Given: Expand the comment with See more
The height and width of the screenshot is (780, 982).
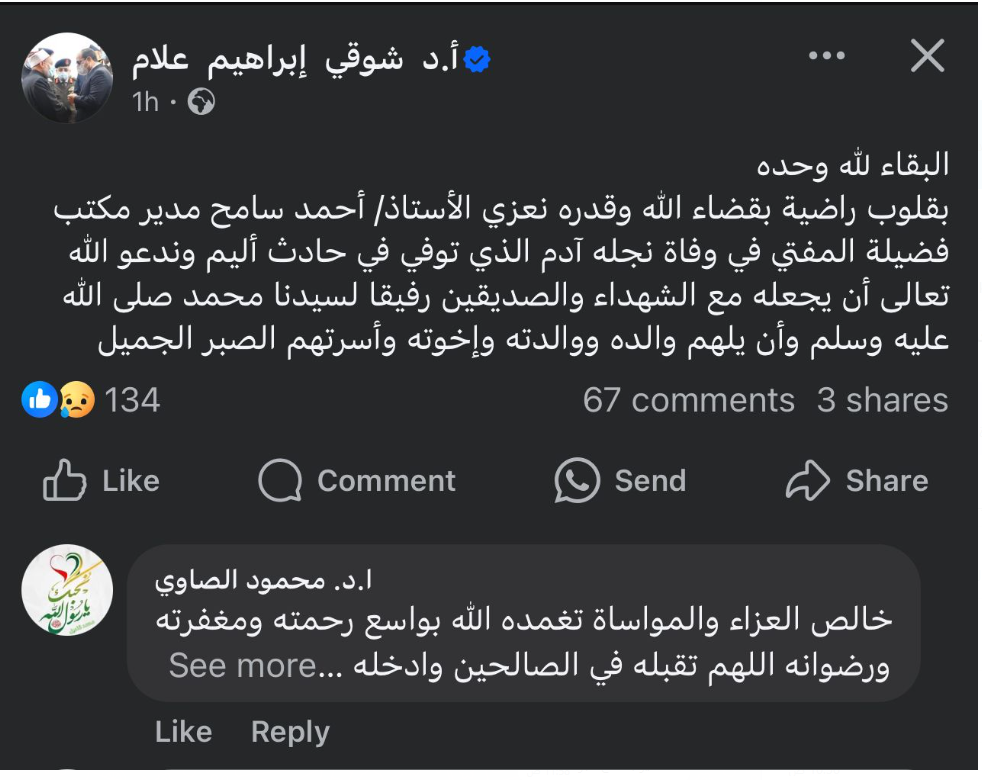Looking at the screenshot, I should pos(242,665).
